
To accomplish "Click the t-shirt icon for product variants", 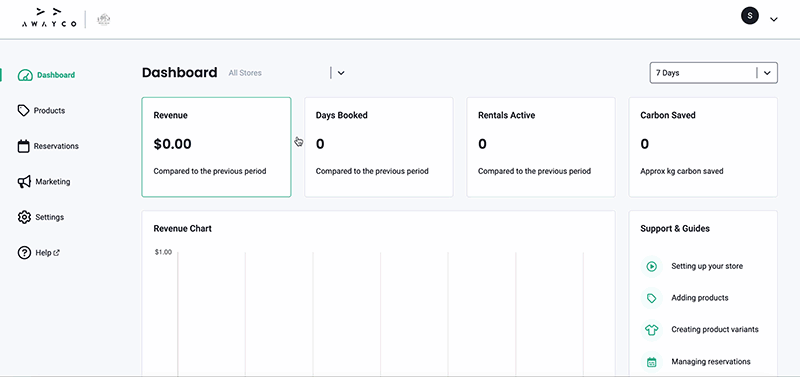I will tap(652, 330).
